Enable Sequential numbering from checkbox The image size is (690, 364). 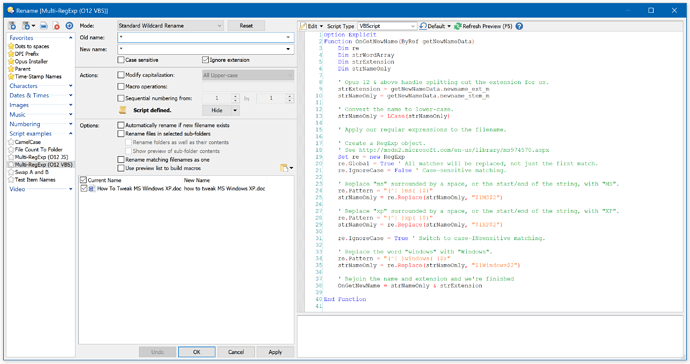pyautogui.click(x=121, y=98)
